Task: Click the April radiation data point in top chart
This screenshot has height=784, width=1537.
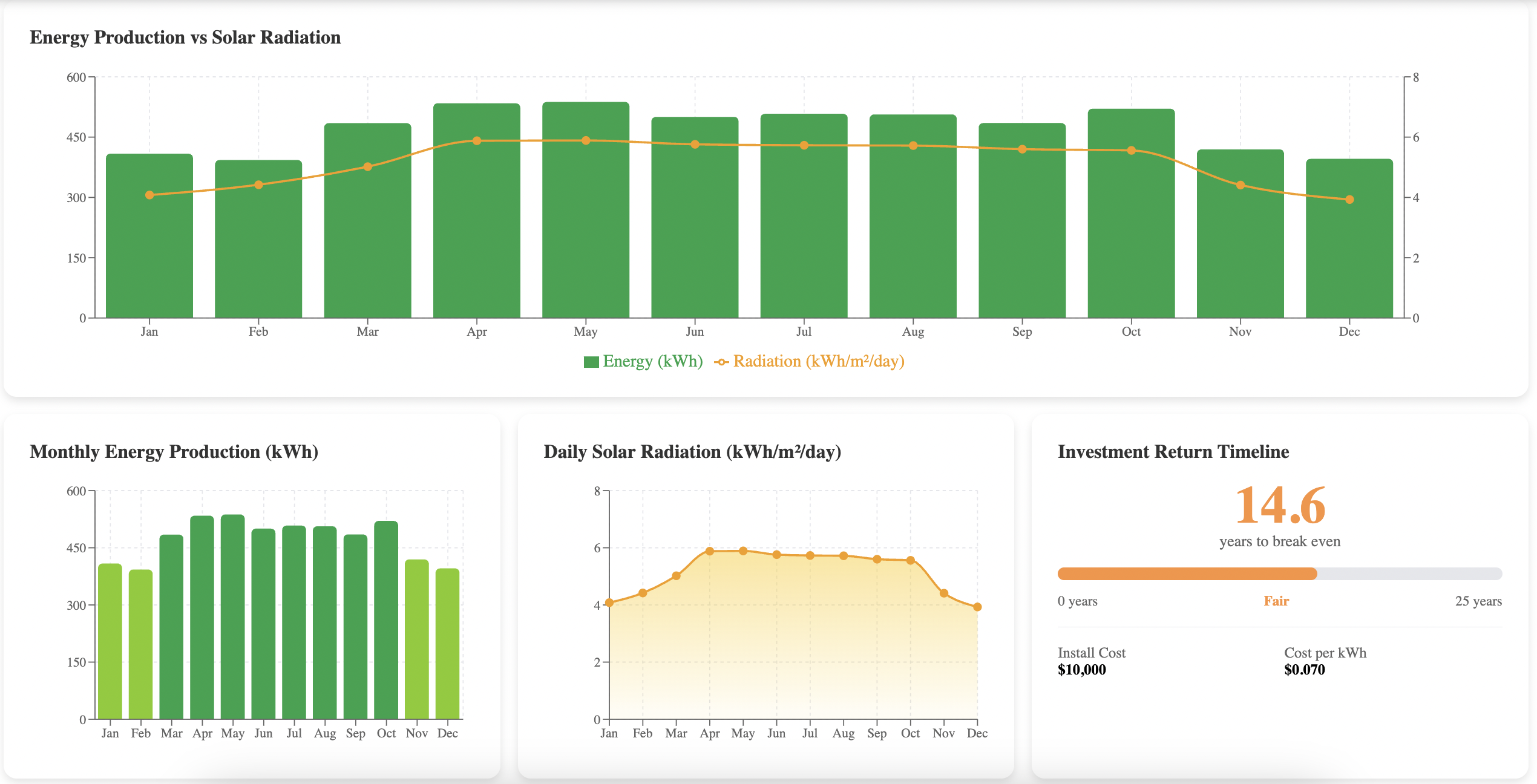Action: click(477, 140)
